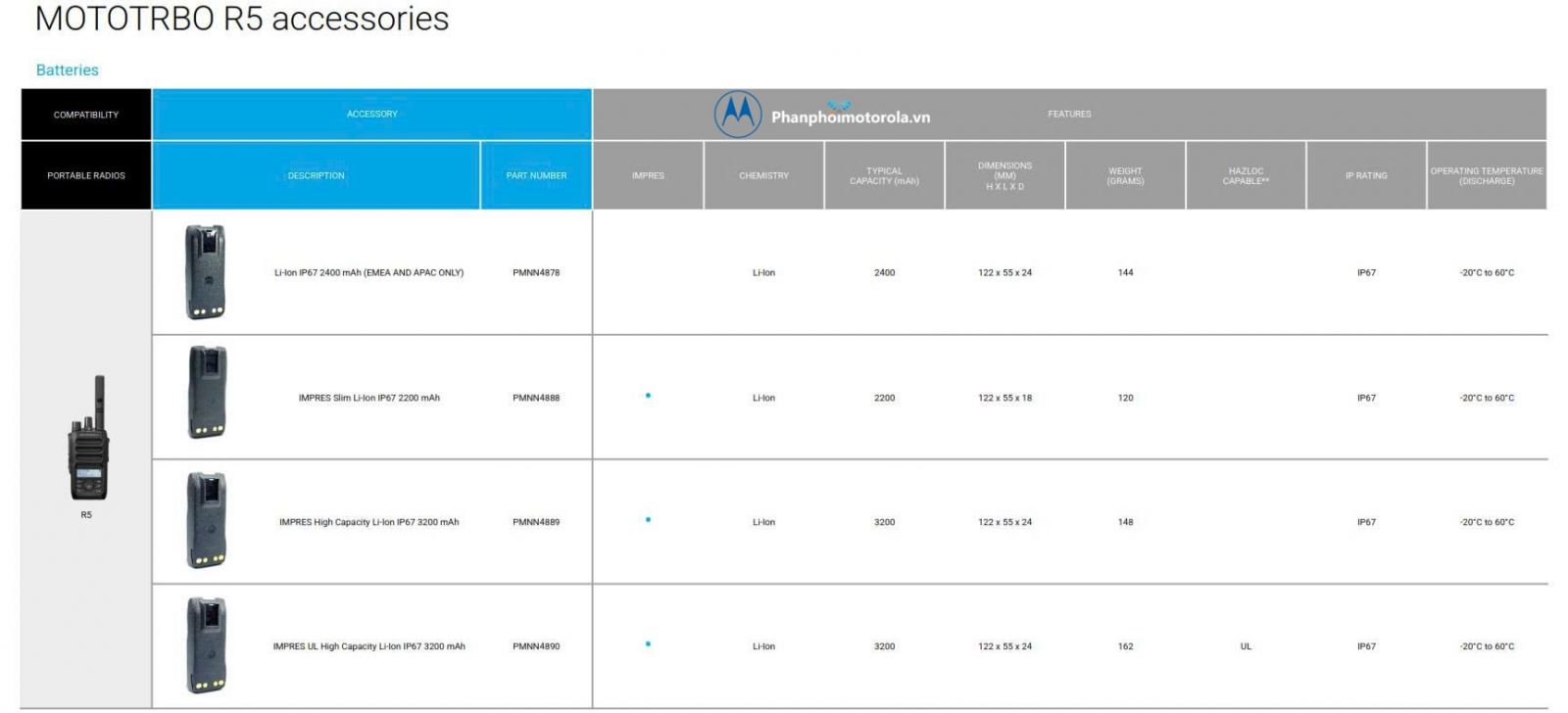Click the Phanphoimotorola.vn watermark text

tap(850, 118)
